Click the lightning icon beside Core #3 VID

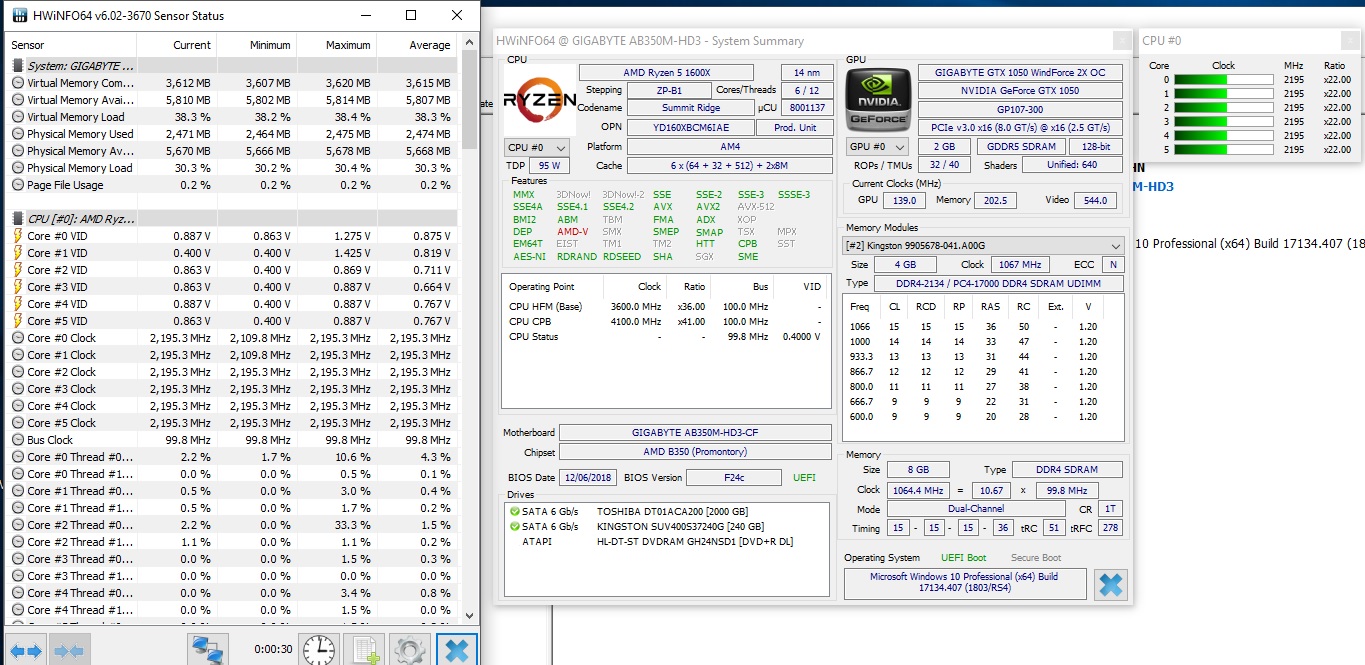click(x=18, y=287)
